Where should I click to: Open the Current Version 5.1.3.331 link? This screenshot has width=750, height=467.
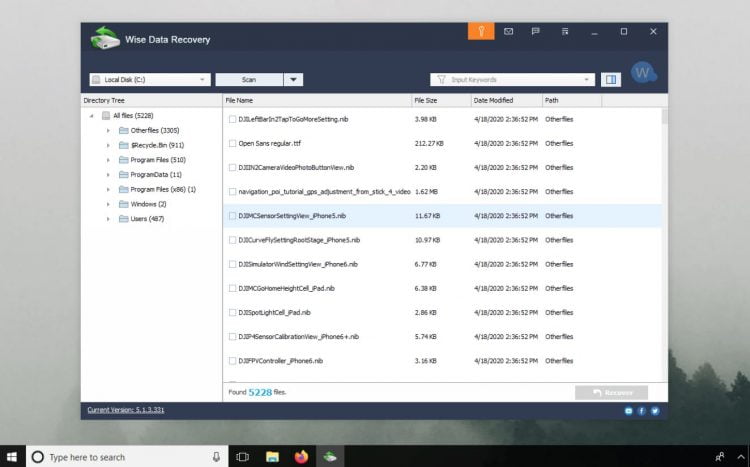pyautogui.click(x=126, y=410)
